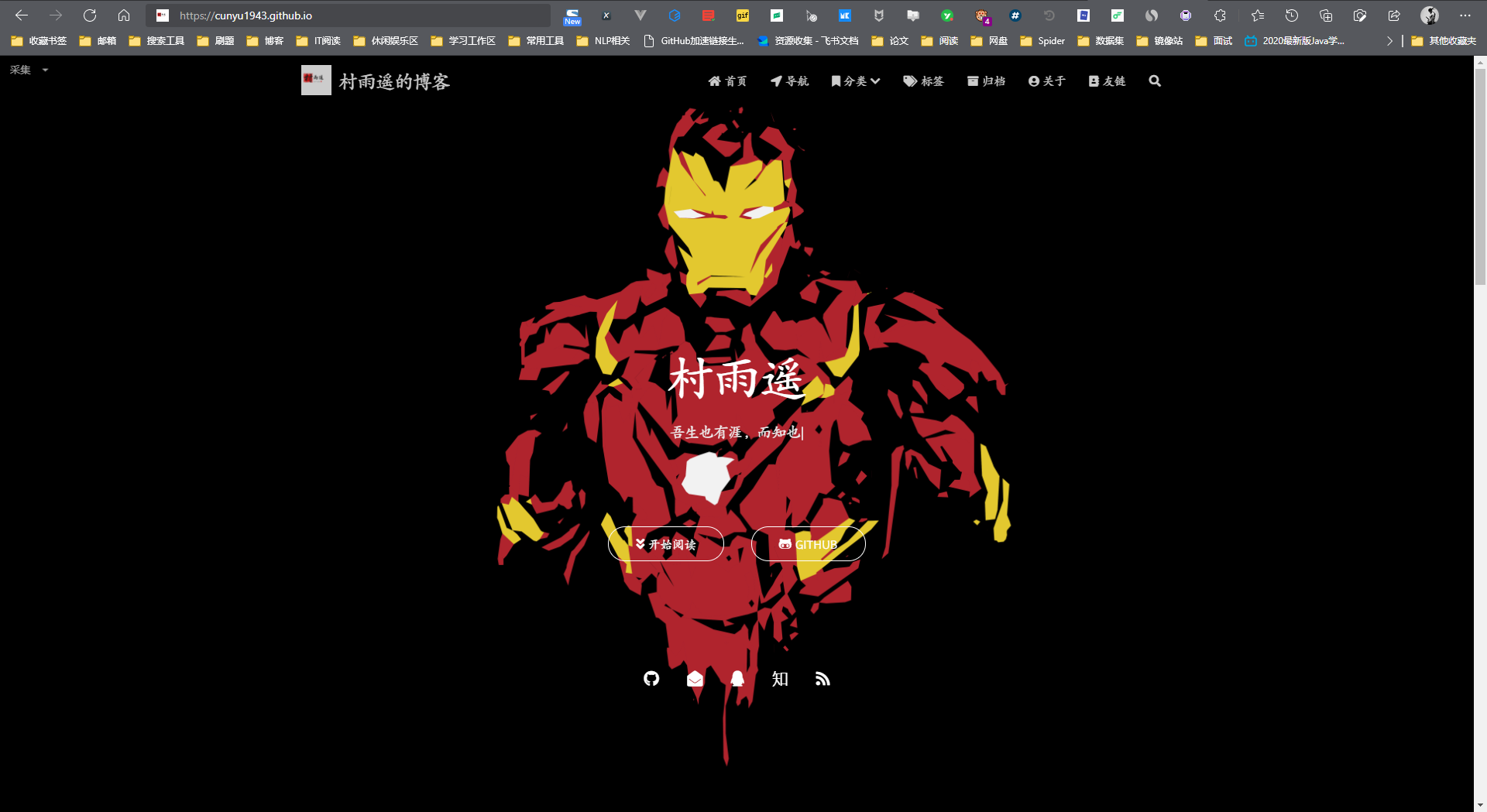Image resolution: width=1487 pixels, height=812 pixels.
Task: Open the 归档 navigation item
Action: coord(986,81)
